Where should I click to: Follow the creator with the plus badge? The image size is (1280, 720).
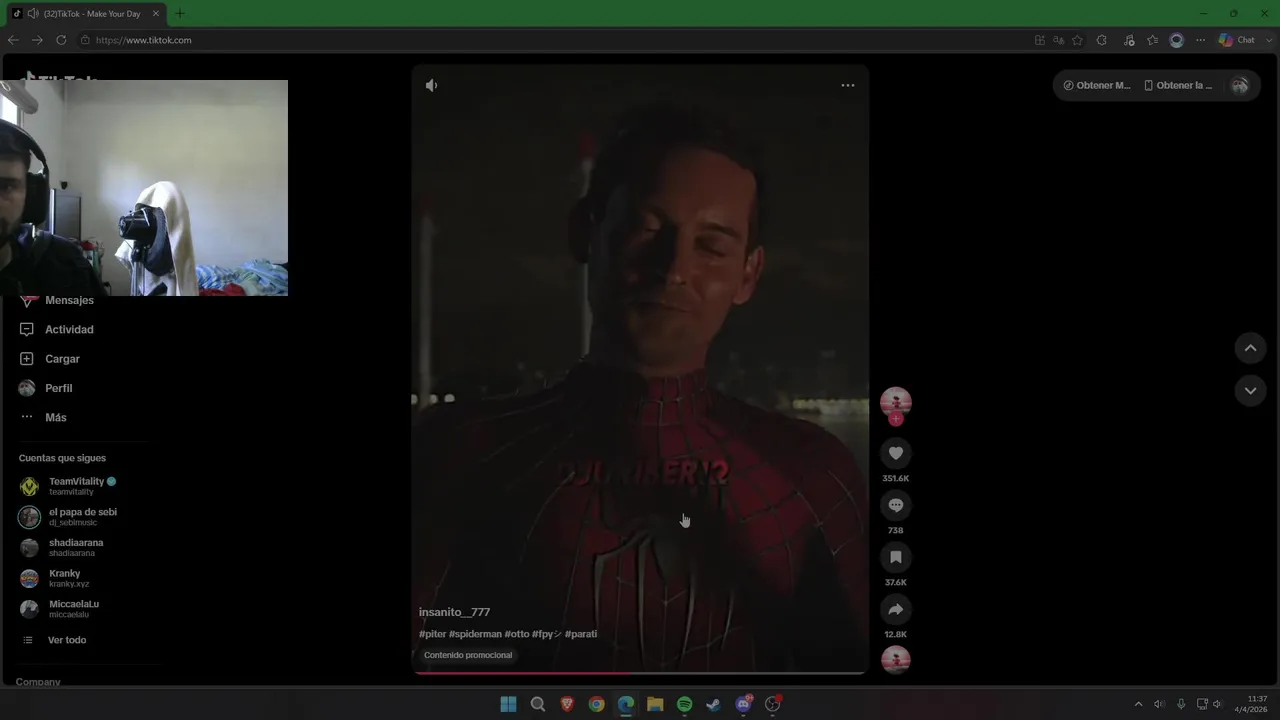(896, 419)
